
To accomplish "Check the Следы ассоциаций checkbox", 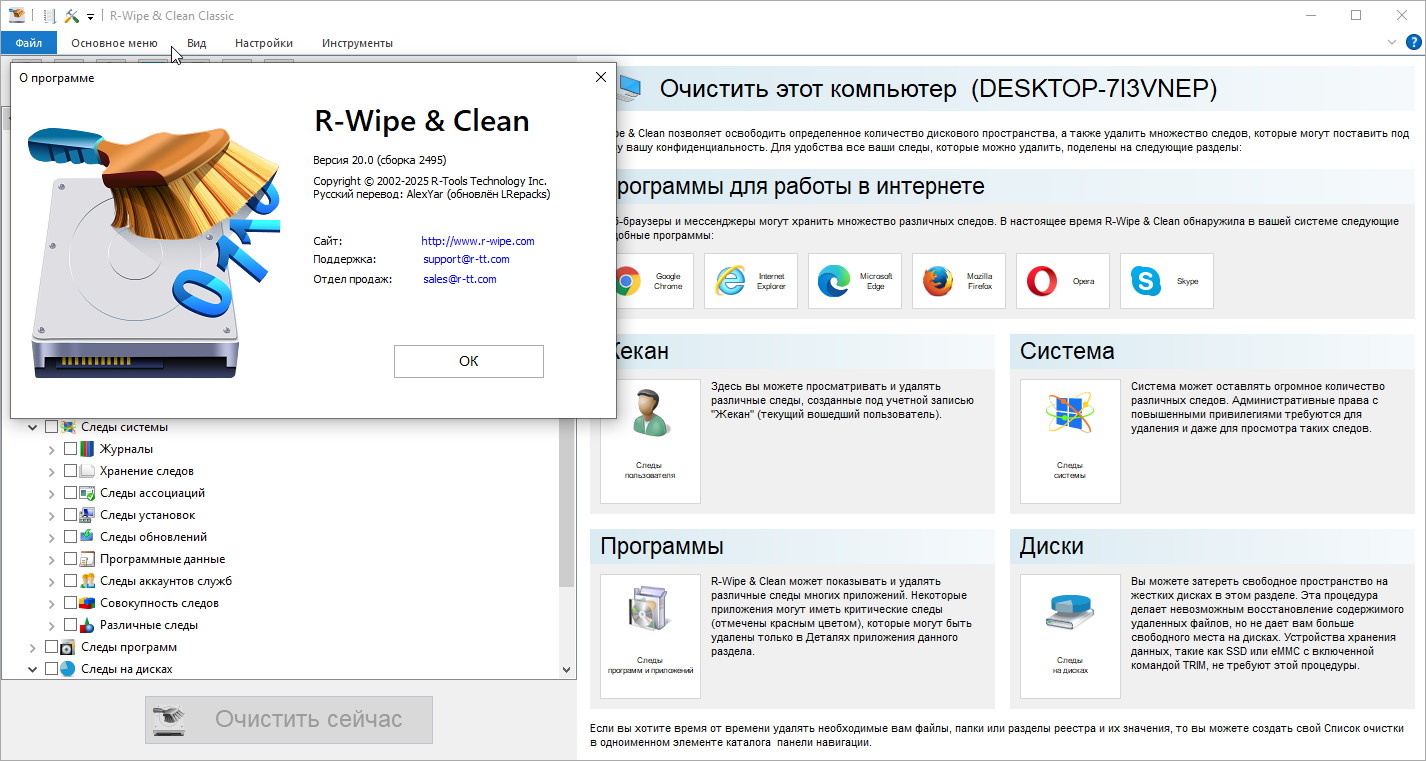I will [x=70, y=493].
